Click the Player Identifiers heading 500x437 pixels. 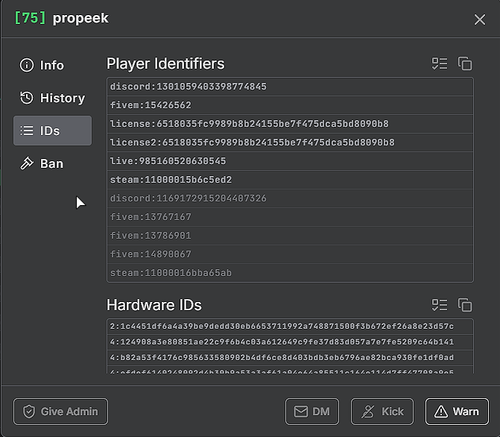coord(166,64)
